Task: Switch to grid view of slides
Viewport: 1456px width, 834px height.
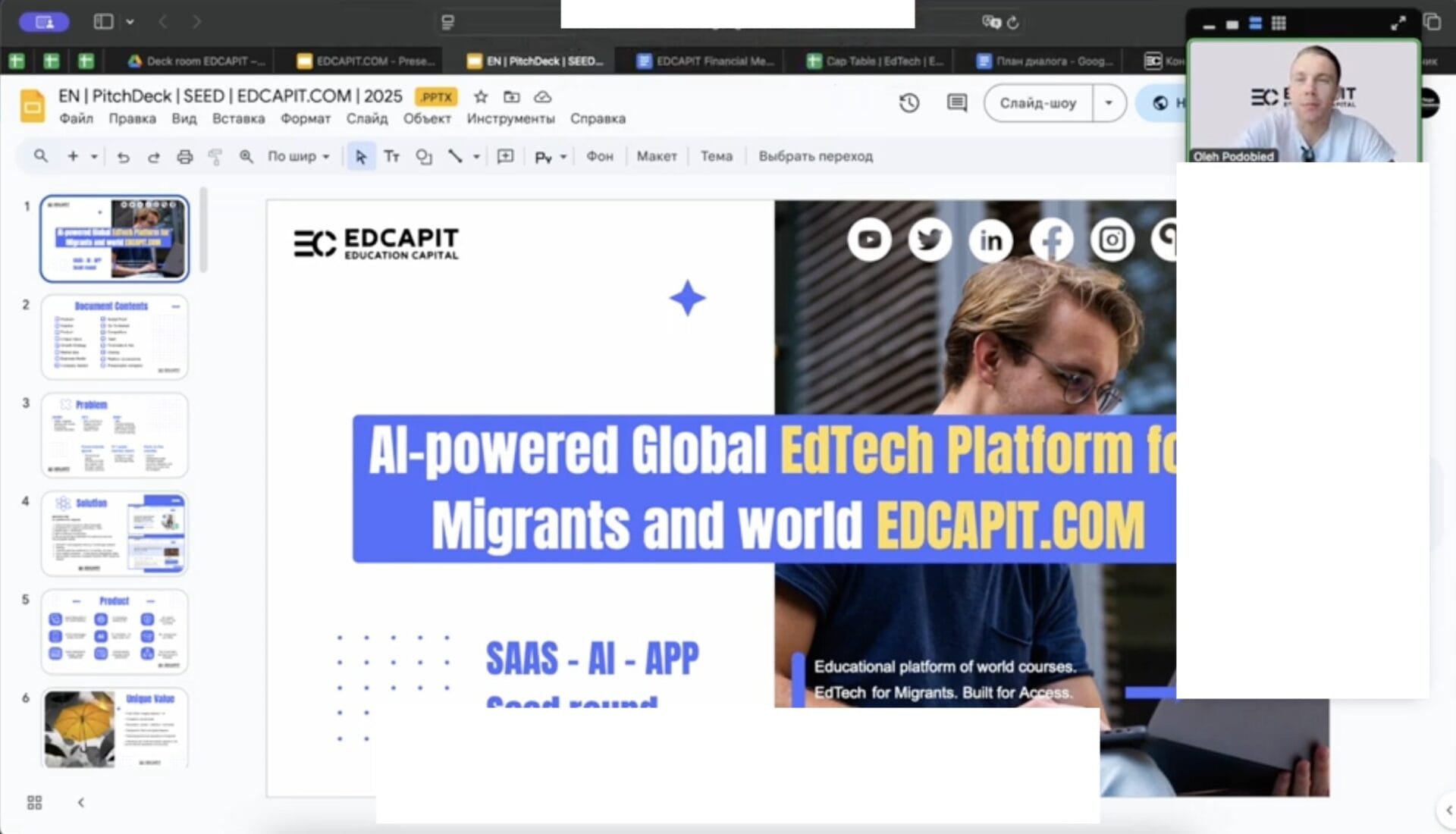Action: coord(34,802)
